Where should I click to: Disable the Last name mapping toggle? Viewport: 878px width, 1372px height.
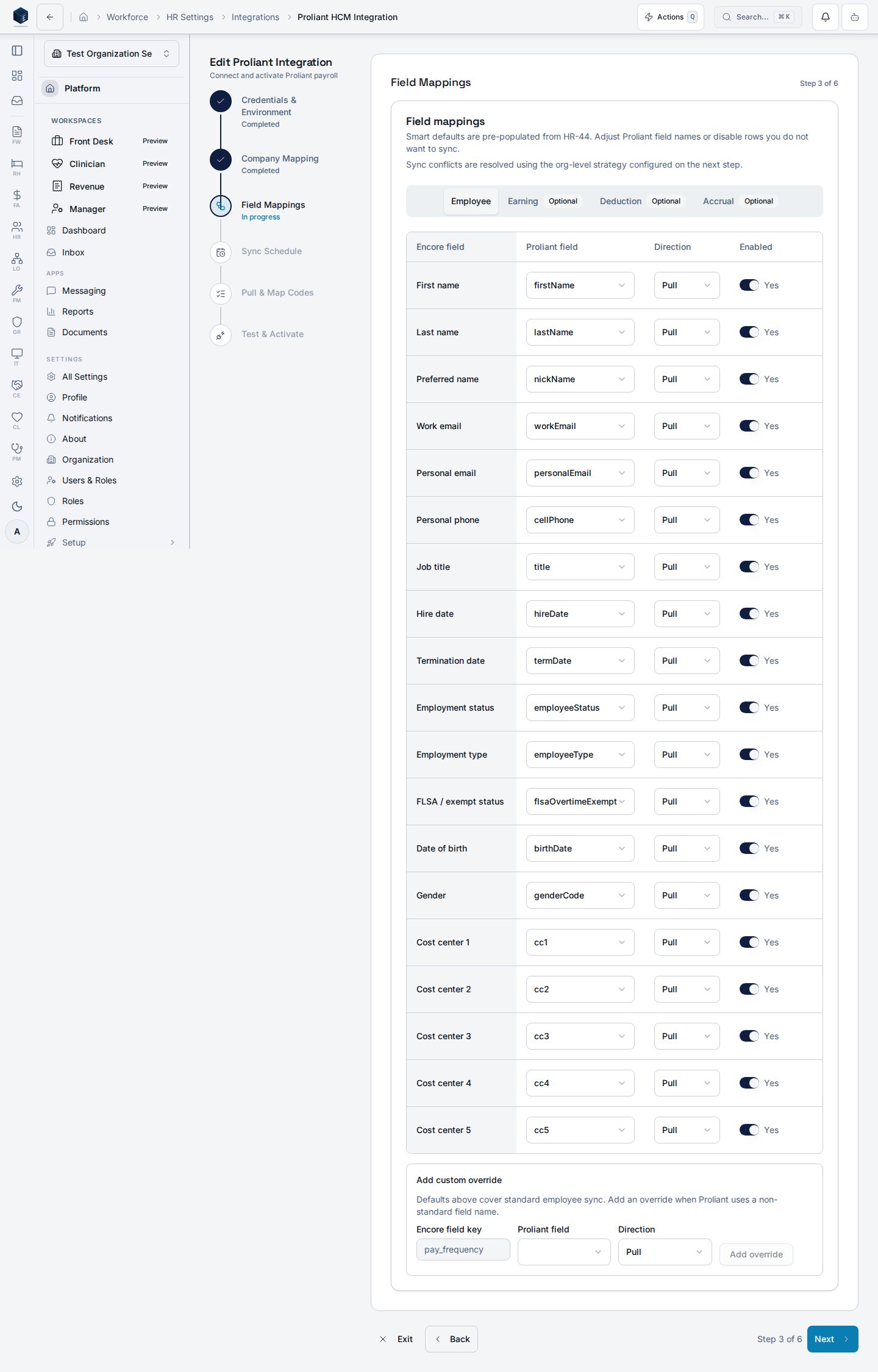(749, 332)
